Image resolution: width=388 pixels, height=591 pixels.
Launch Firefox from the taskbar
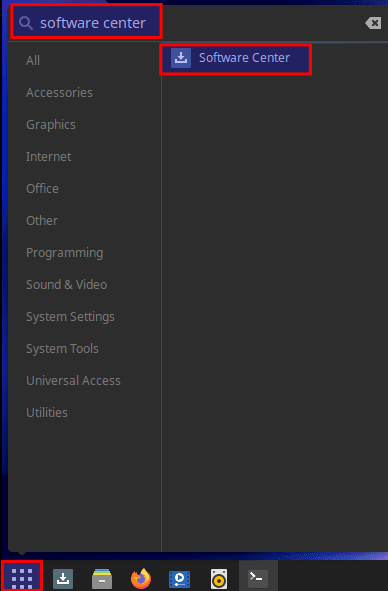pos(141,579)
